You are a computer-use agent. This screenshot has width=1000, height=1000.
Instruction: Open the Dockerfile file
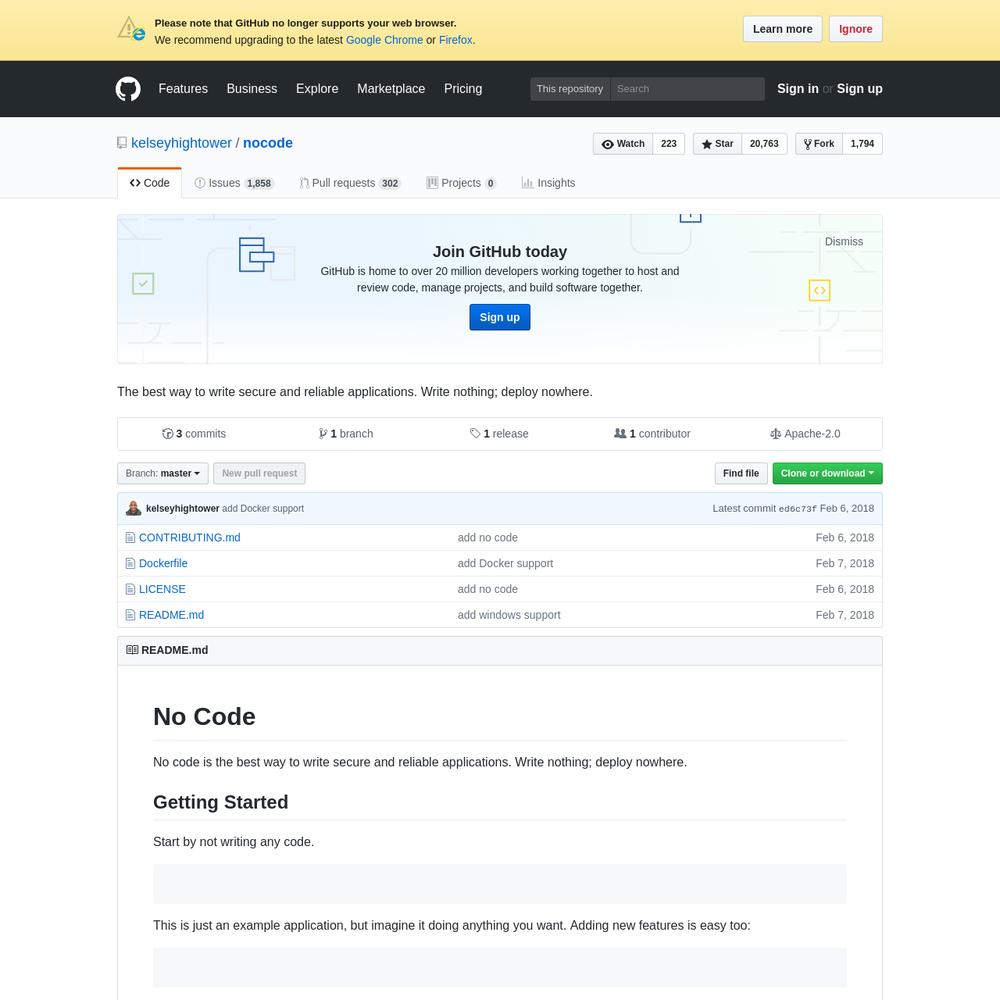[163, 563]
